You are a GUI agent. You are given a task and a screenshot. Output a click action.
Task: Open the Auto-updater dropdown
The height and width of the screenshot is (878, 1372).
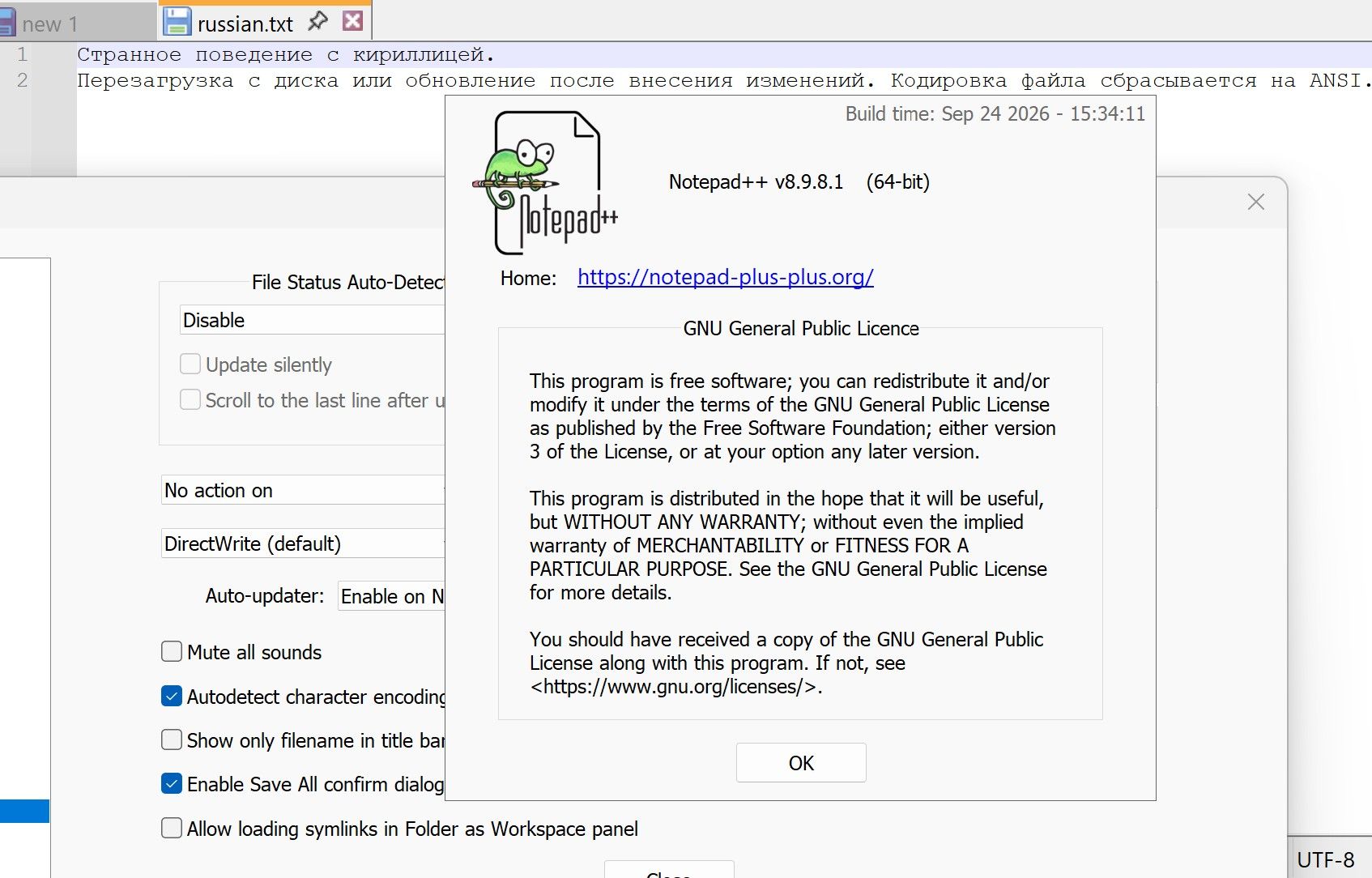click(x=391, y=596)
